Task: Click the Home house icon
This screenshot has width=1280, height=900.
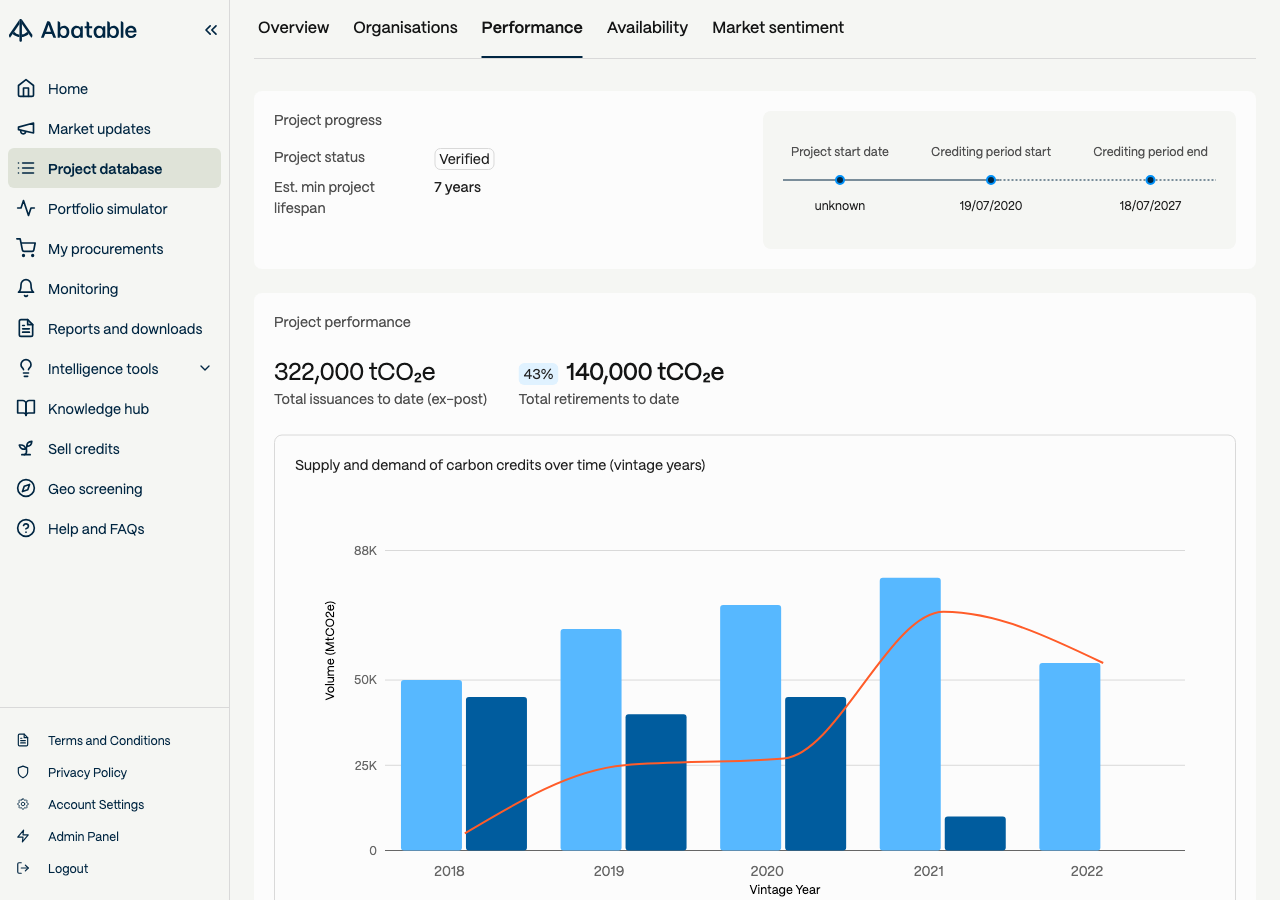Action: (x=26, y=89)
